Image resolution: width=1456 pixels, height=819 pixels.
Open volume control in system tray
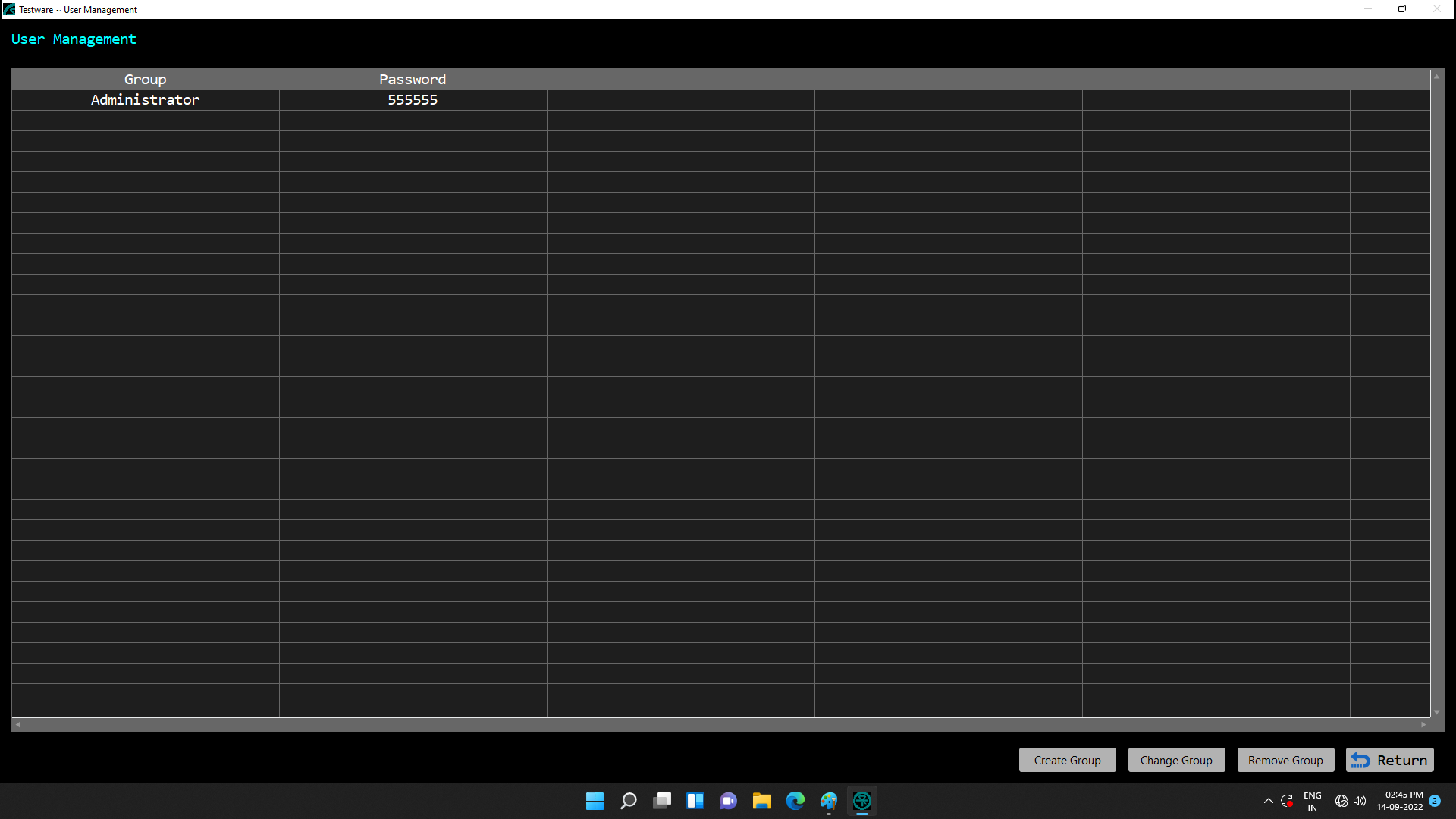(x=1360, y=801)
